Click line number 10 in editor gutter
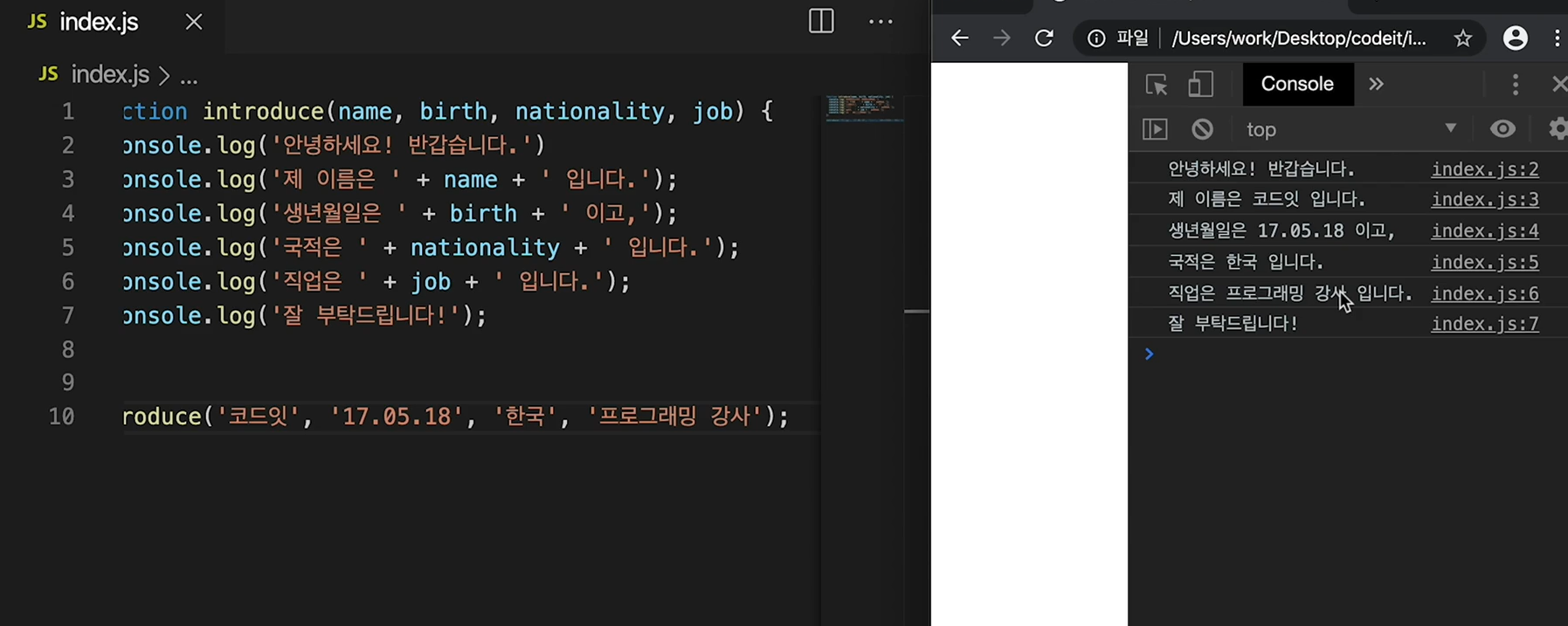 pos(61,416)
